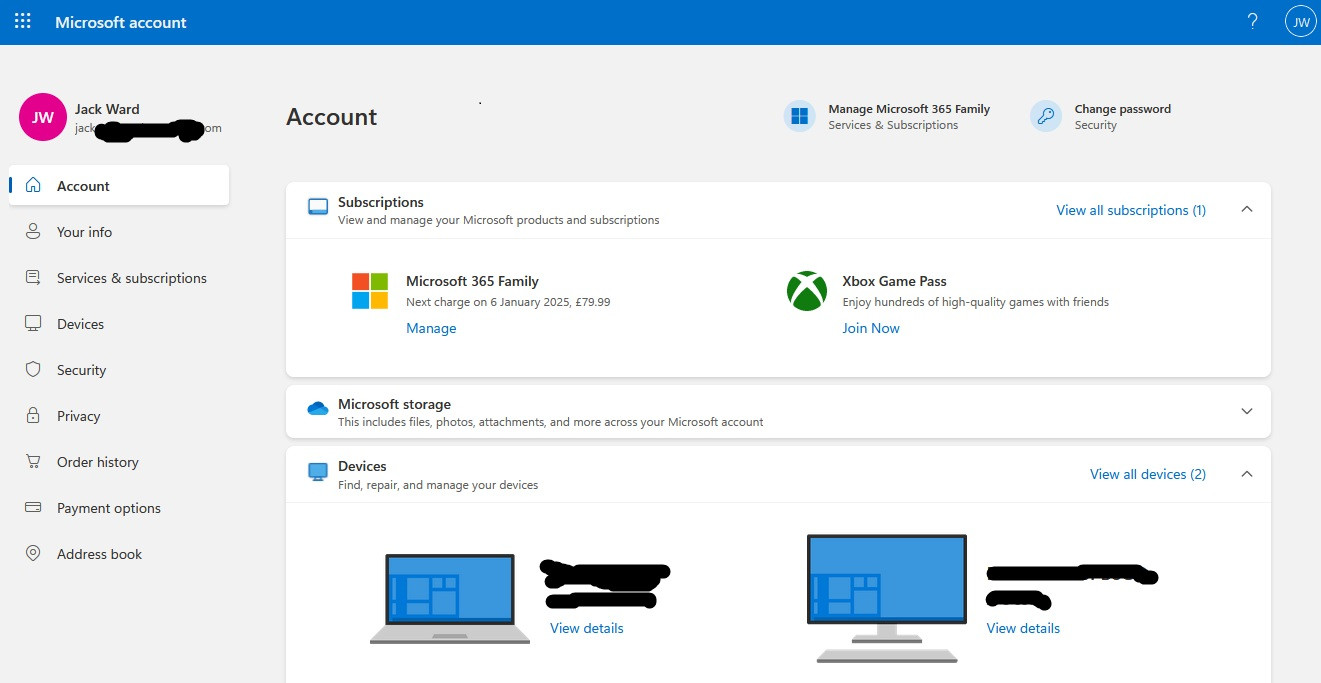This screenshot has height=683, width=1321.
Task: Open the JW account avatar in header
Action: coord(1300,21)
